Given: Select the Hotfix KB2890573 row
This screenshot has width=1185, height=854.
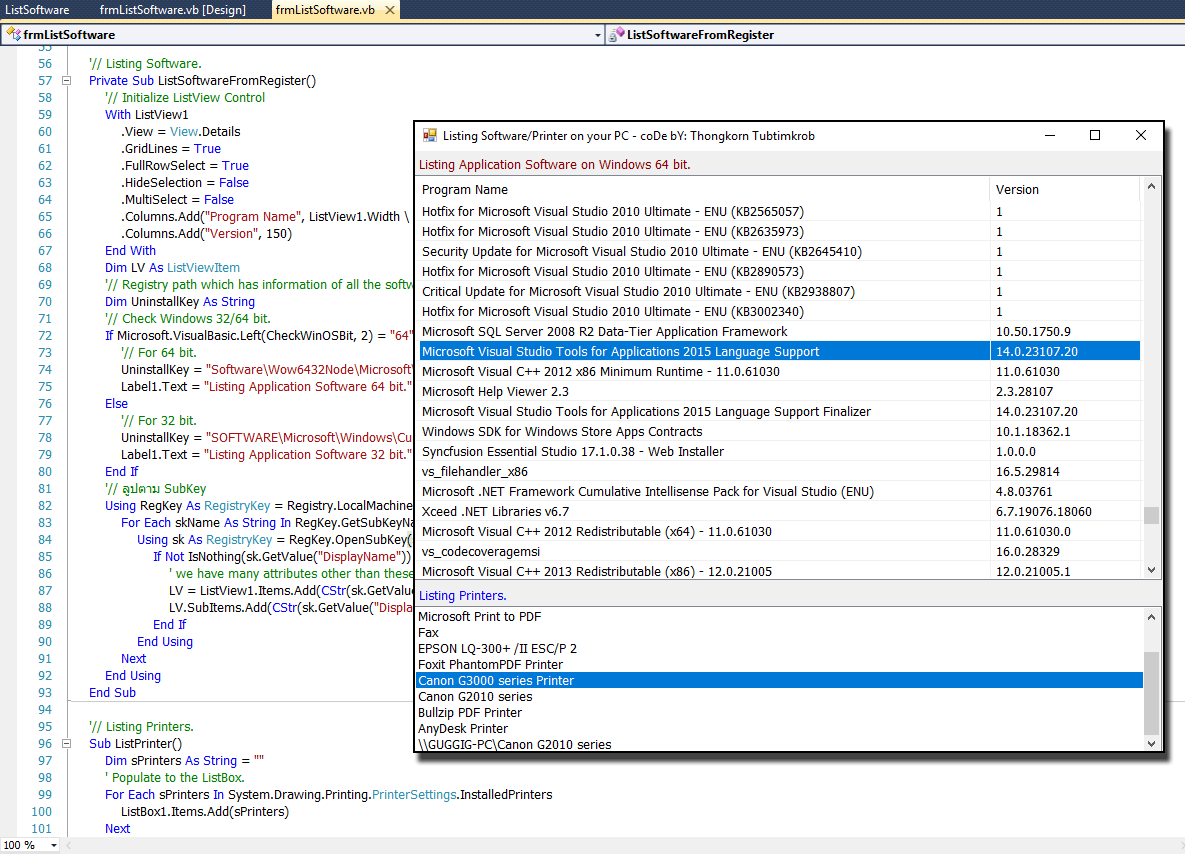Looking at the screenshot, I should 779,271.
